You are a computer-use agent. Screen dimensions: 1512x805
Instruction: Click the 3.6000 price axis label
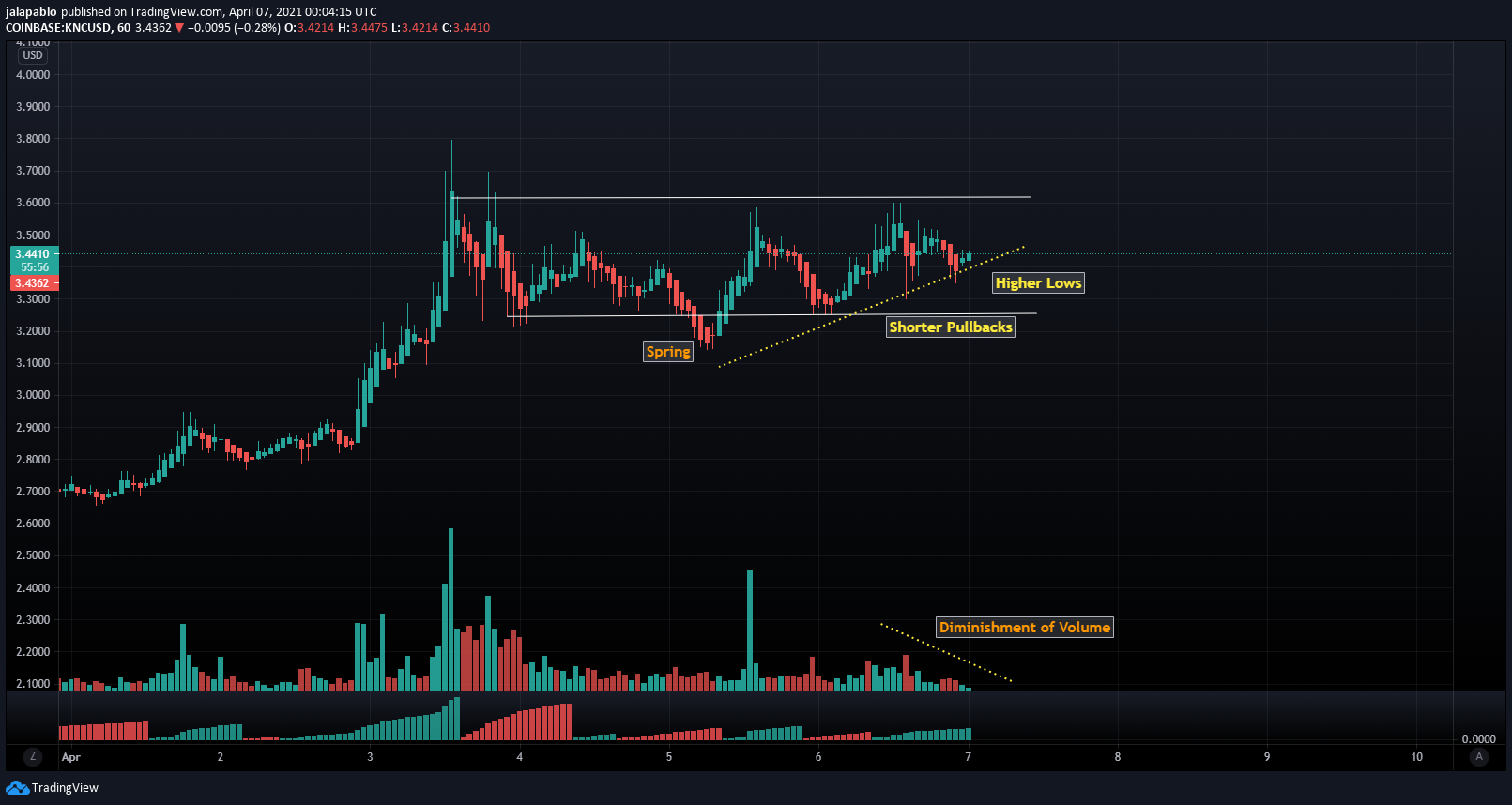coord(33,203)
